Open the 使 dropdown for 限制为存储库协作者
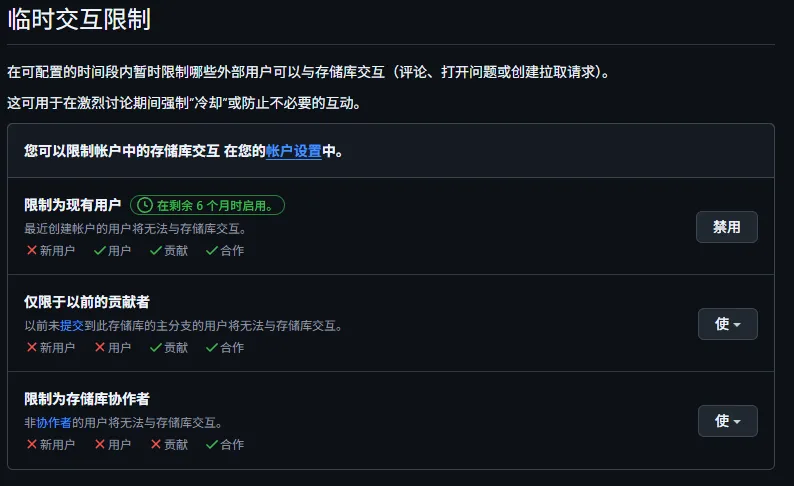794x486 pixels. tap(727, 421)
